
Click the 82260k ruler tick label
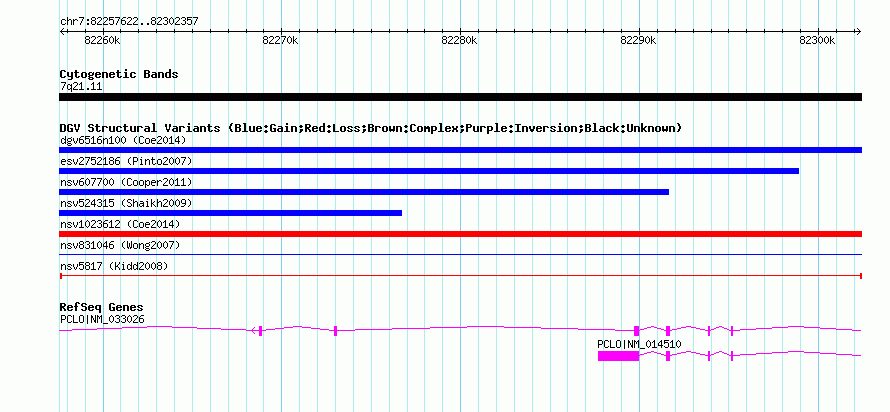[102, 40]
